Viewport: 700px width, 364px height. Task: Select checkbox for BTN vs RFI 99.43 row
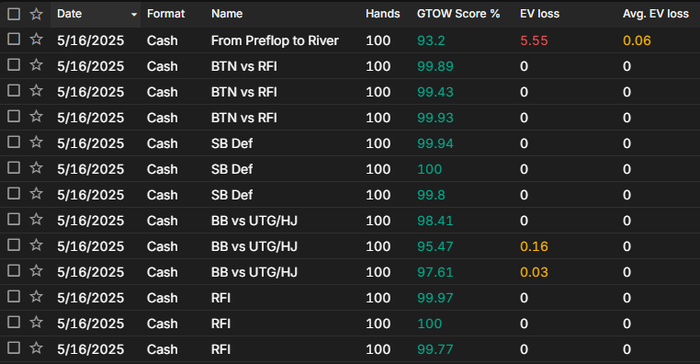pos(14,91)
